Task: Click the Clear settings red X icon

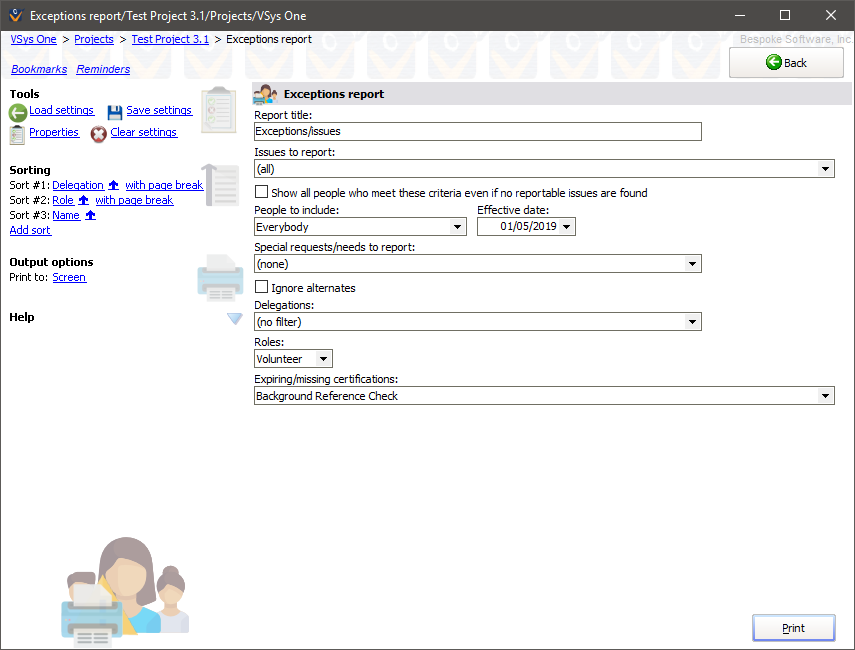Action: pos(97,132)
